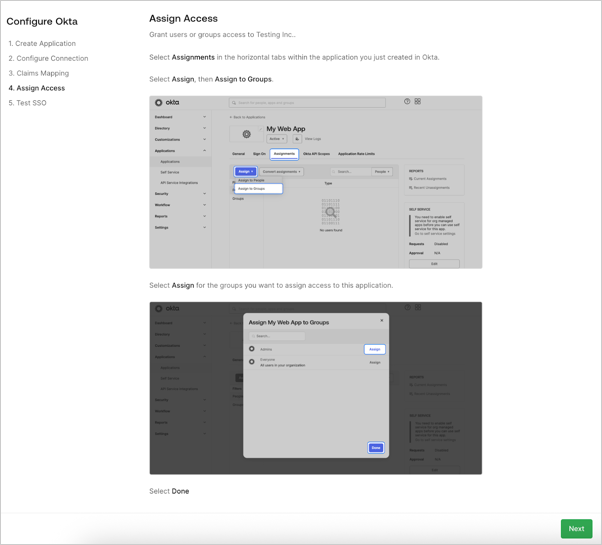Expand Dashboard in the first screenshot's sidebar
This screenshot has height=545, width=602.
pos(180,117)
